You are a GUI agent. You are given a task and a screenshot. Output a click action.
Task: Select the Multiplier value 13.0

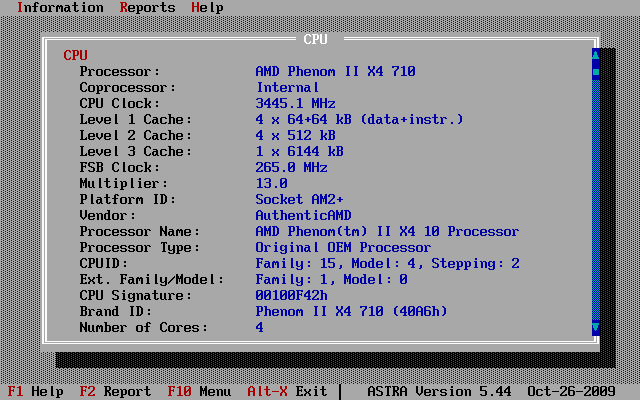(x=271, y=183)
